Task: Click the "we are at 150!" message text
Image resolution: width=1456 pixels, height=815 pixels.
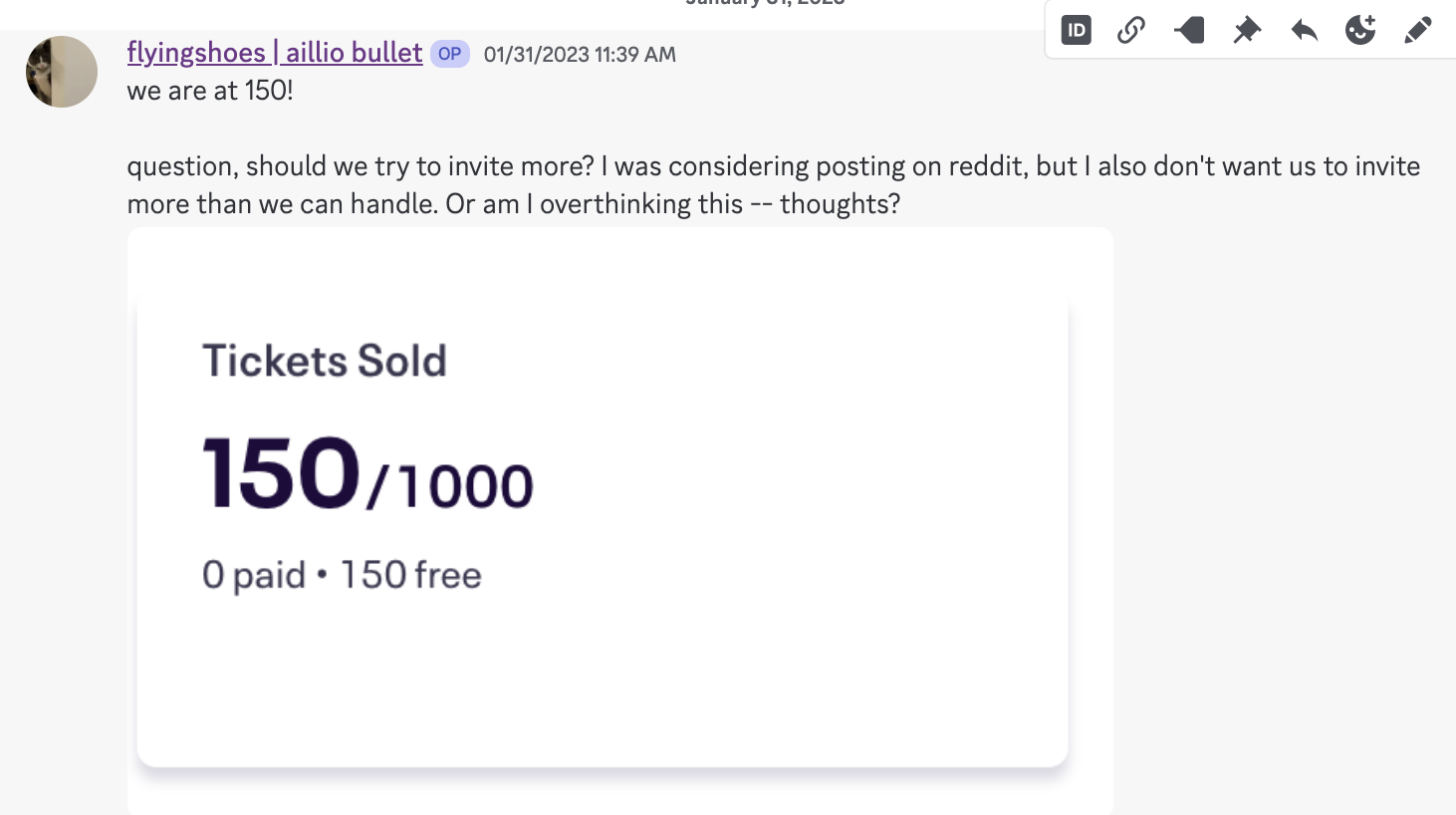Action: tap(210, 91)
